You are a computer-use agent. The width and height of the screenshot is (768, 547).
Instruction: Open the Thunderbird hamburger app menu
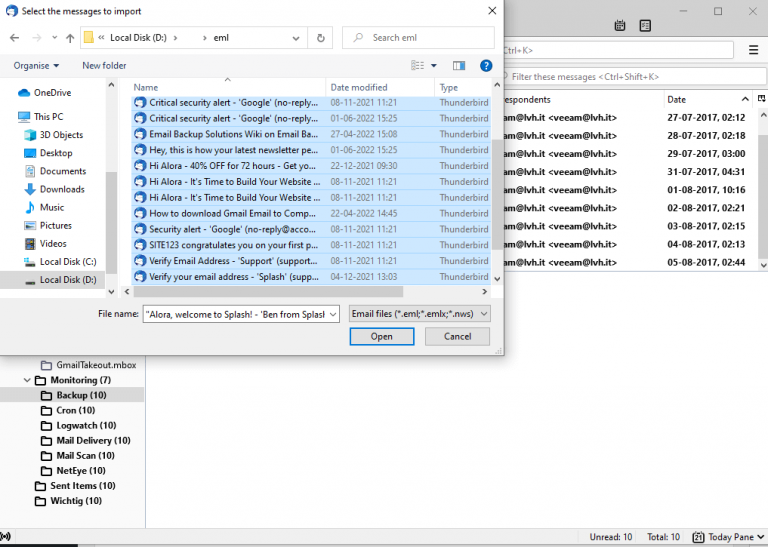tap(753, 49)
